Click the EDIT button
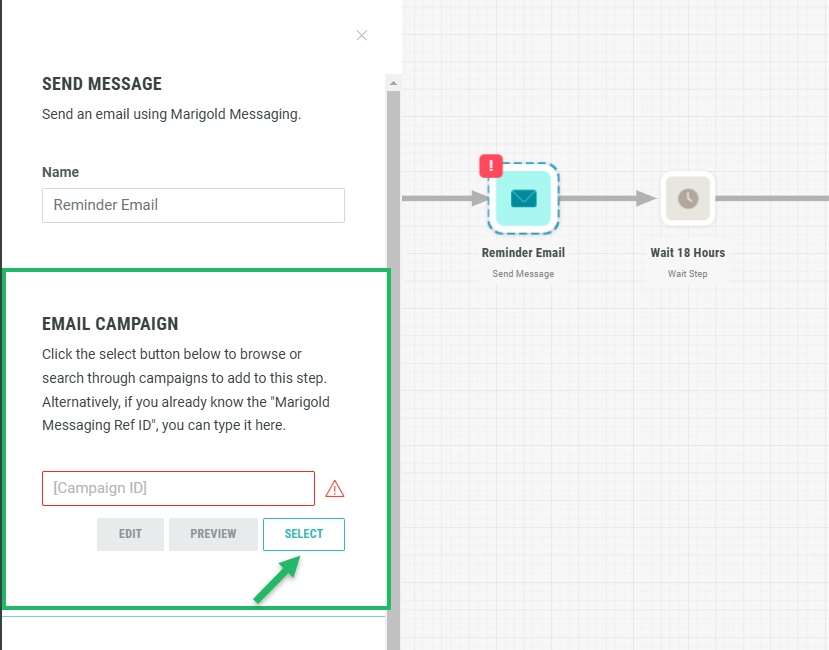Viewport: 829px width, 650px height. 130,534
